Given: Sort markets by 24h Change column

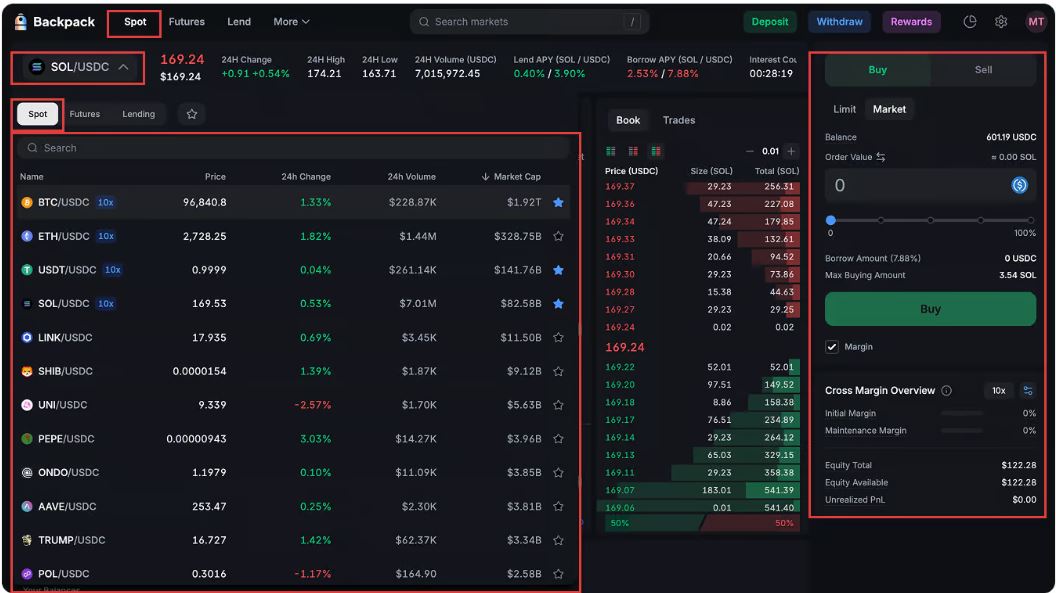Looking at the screenshot, I should coord(306,176).
